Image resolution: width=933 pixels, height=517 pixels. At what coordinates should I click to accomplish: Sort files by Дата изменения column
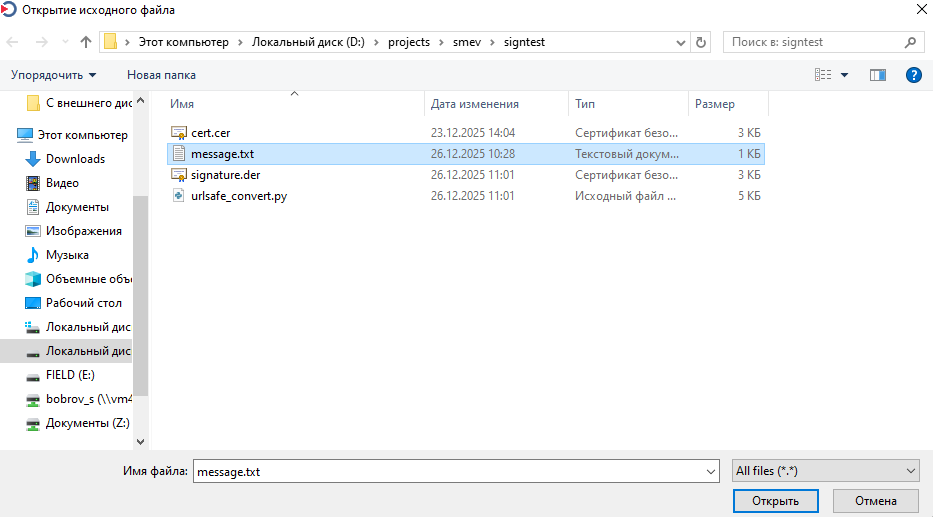point(475,104)
